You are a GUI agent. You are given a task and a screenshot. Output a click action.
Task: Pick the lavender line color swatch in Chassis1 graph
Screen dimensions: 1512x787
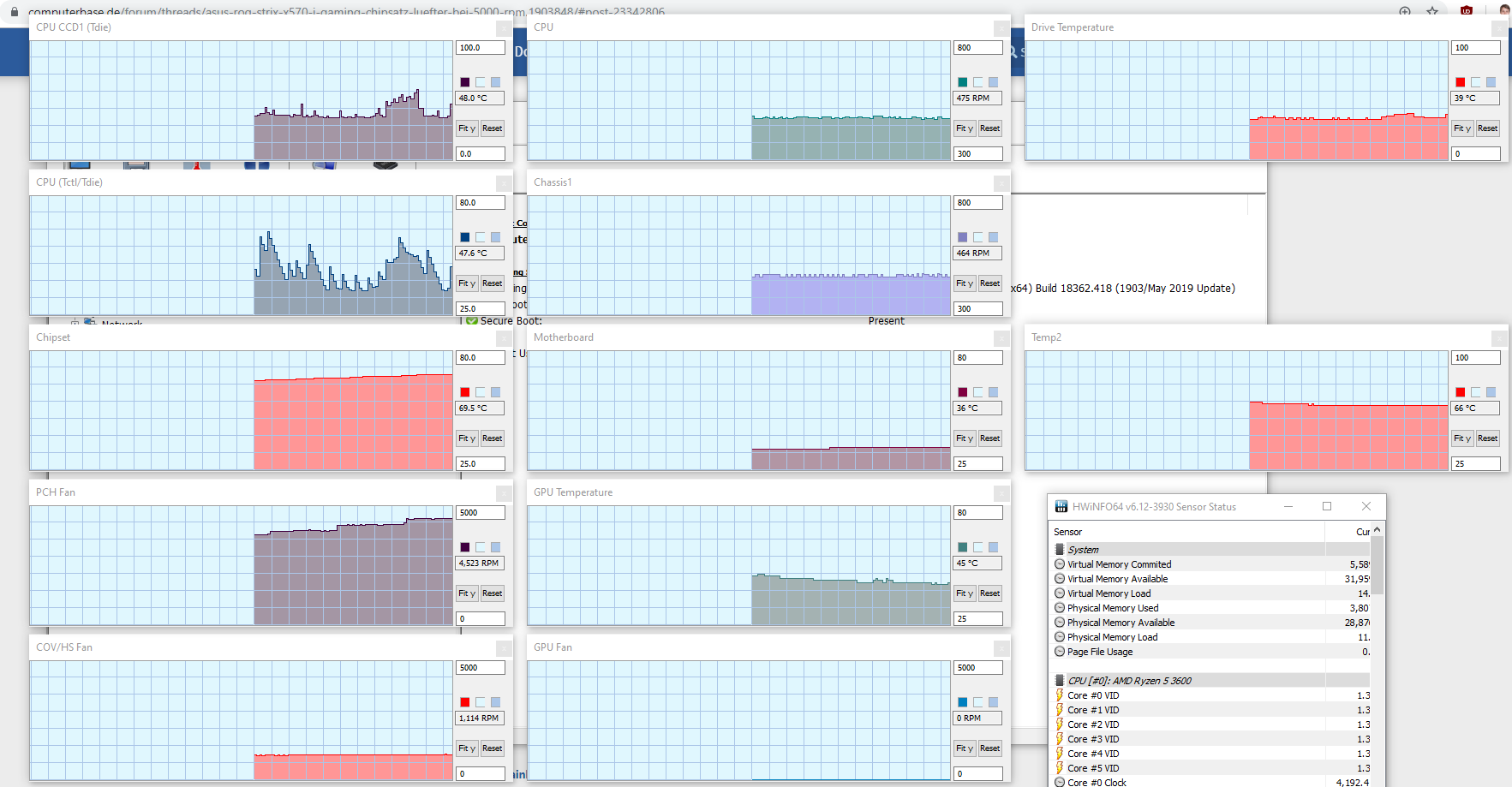(x=963, y=237)
